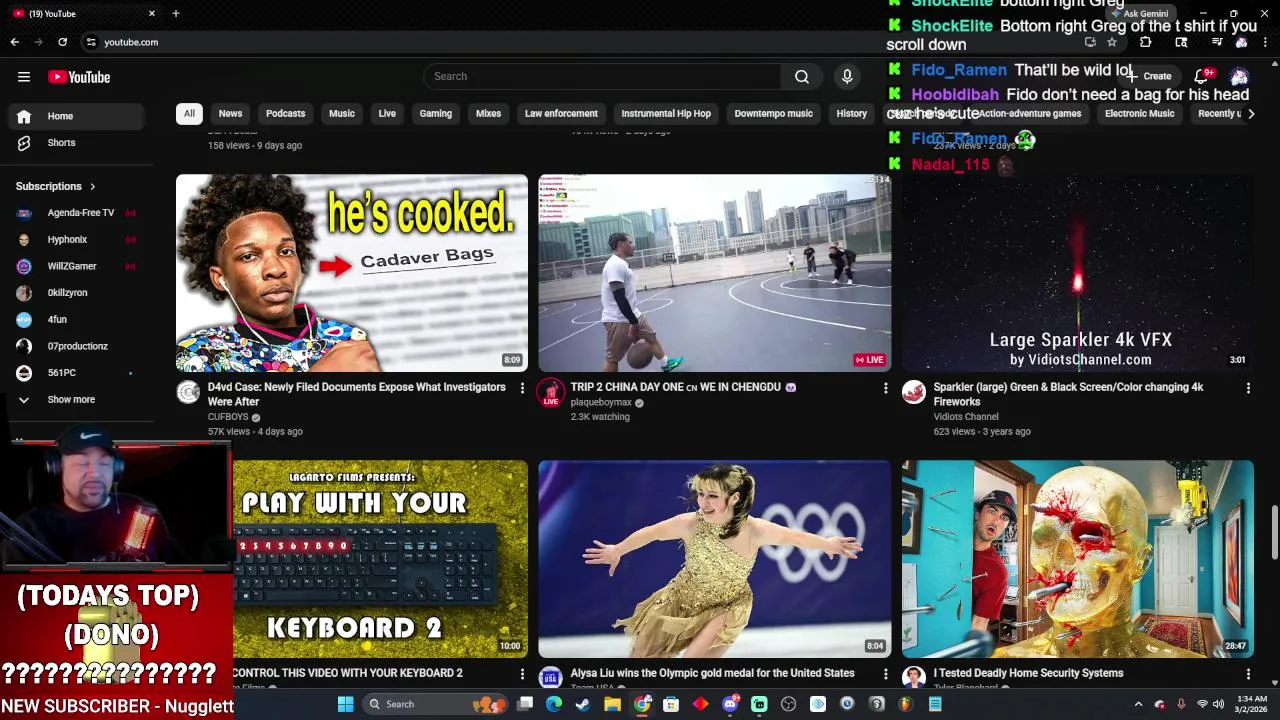Select the Music filter chip

point(342,114)
